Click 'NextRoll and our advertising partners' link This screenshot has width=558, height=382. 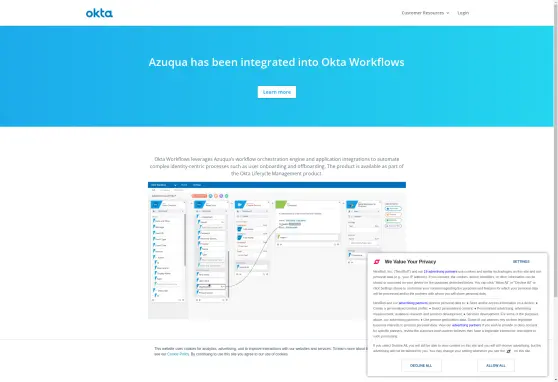[x=413, y=303]
